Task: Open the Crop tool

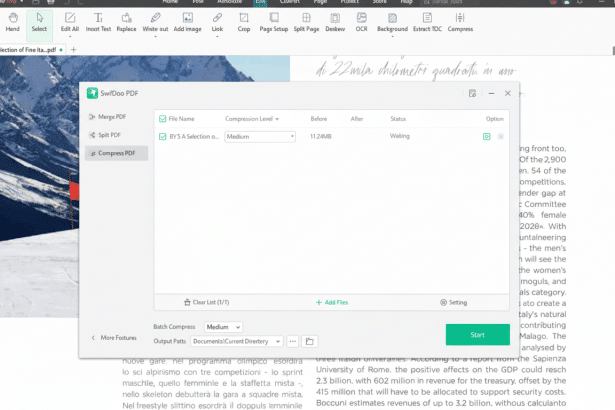Action: (244, 22)
